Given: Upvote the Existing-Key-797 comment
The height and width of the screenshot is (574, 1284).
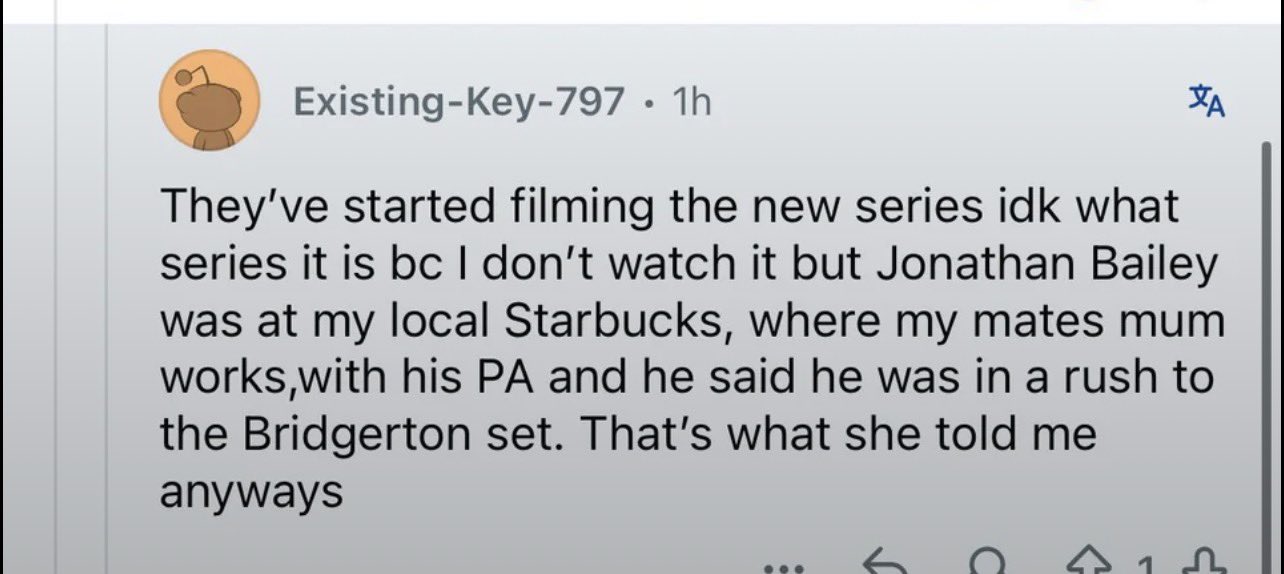Looking at the screenshot, I should click(x=1089, y=565).
